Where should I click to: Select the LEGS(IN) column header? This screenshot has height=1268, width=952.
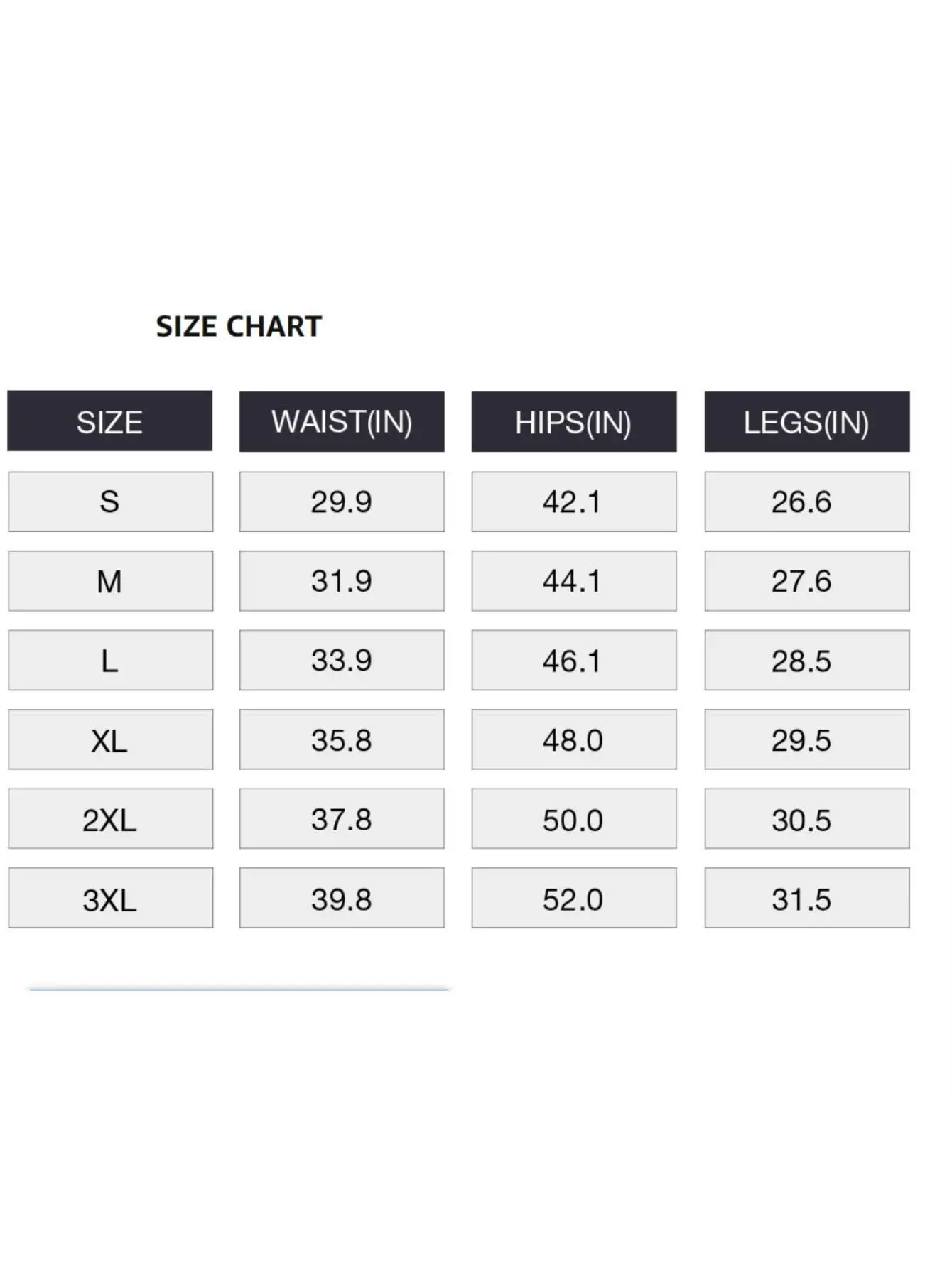tap(806, 422)
